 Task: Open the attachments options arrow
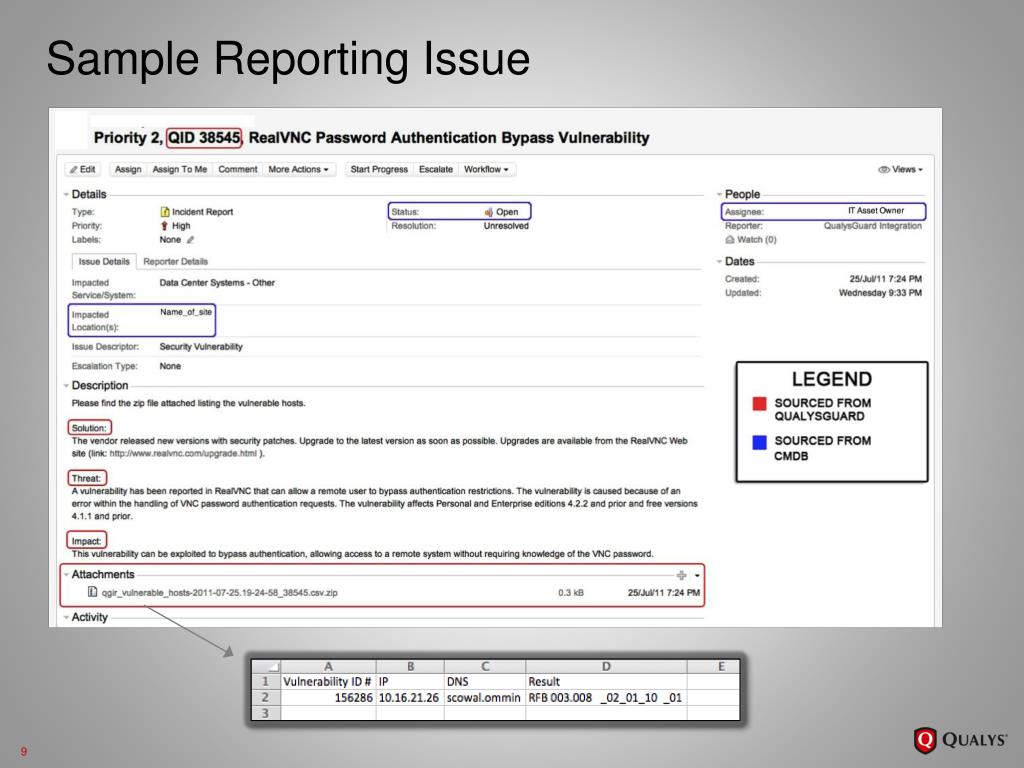pos(697,575)
